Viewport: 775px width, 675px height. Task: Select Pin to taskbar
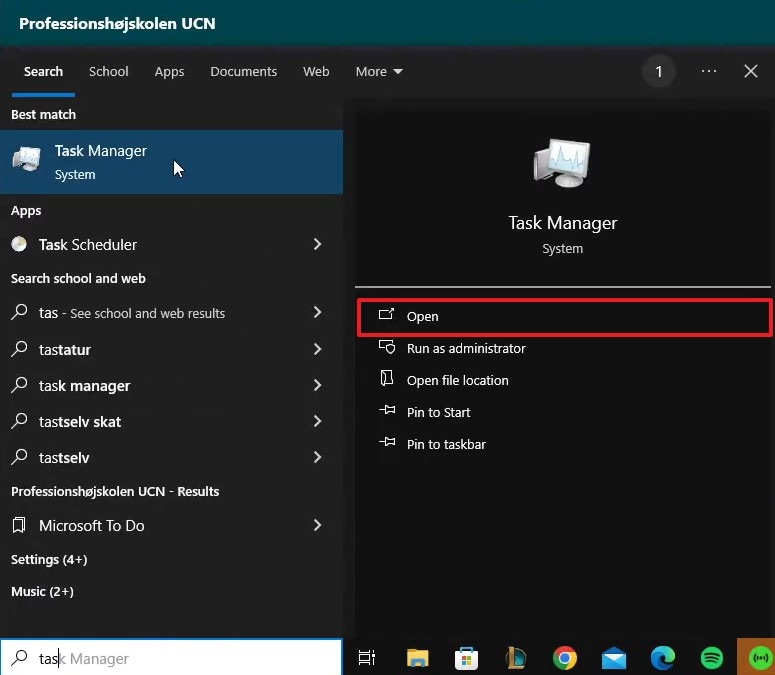pyautogui.click(x=446, y=444)
